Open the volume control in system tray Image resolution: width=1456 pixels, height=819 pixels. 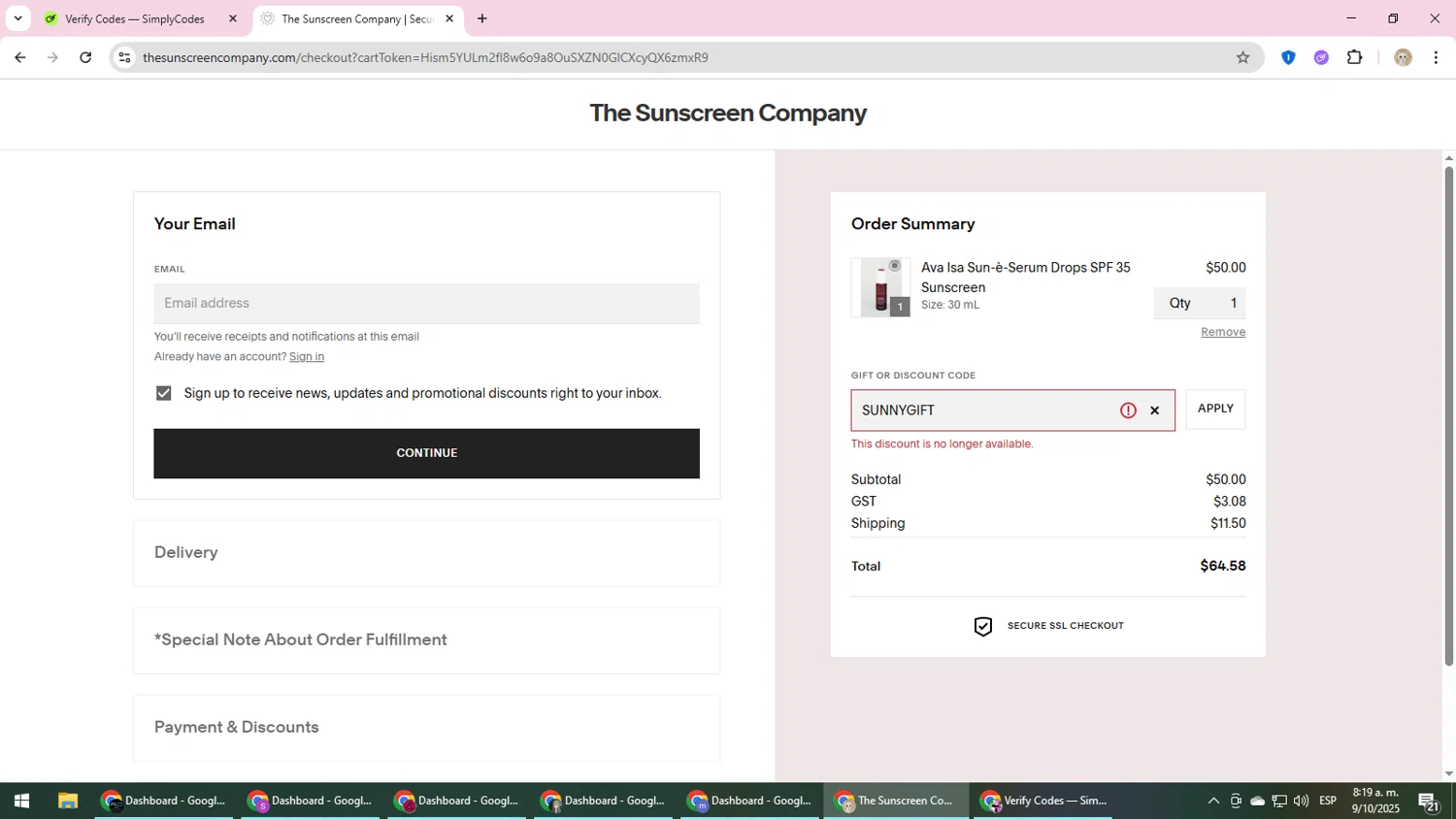1301,802
